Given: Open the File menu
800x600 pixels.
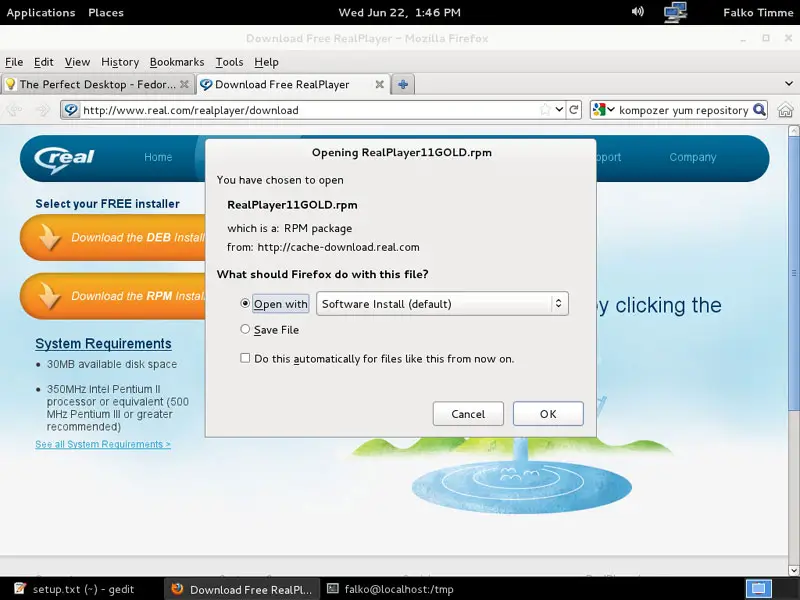Looking at the screenshot, I should pos(14,62).
